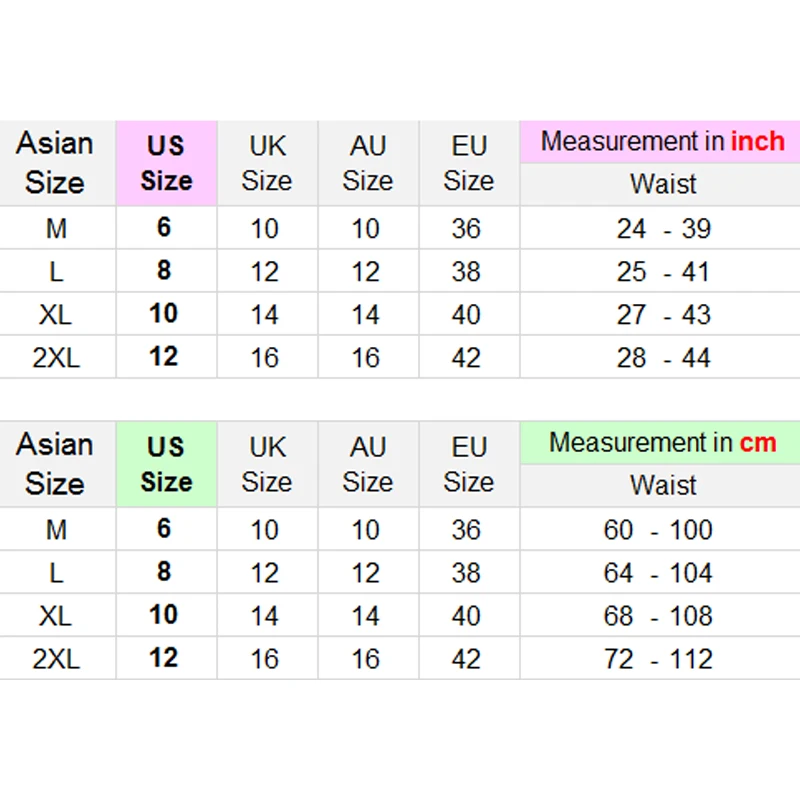Image resolution: width=800 pixels, height=800 pixels.
Task: Click the 24 - 39 waist cell
Action: click(x=662, y=229)
